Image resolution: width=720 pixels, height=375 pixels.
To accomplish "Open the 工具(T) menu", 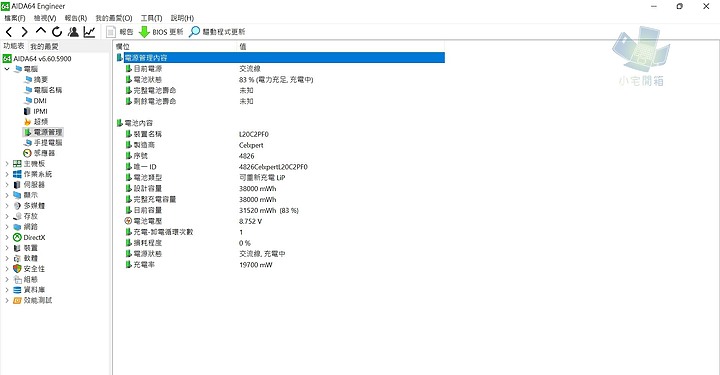I will pos(152,18).
